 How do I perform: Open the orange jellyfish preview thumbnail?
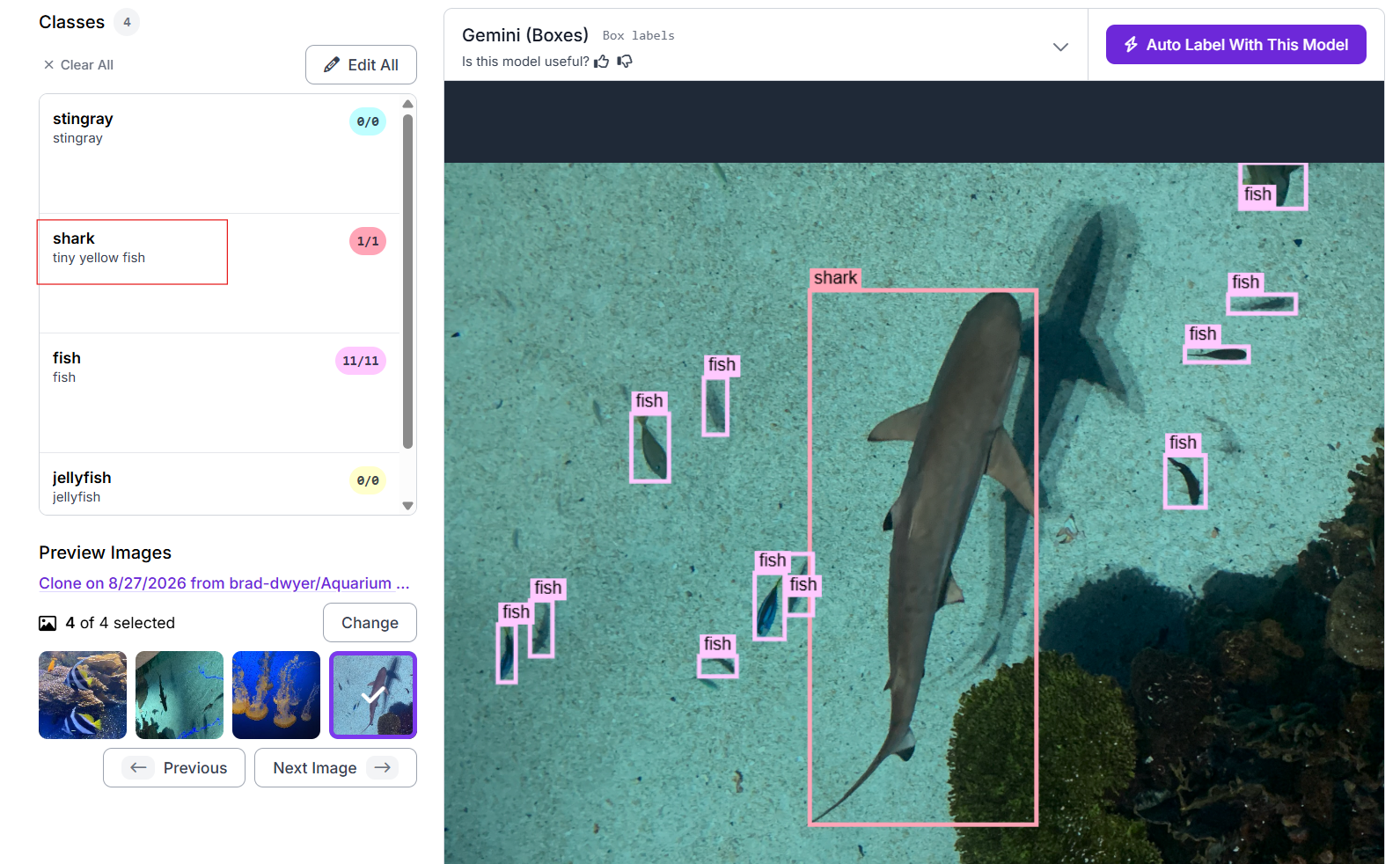(276, 695)
